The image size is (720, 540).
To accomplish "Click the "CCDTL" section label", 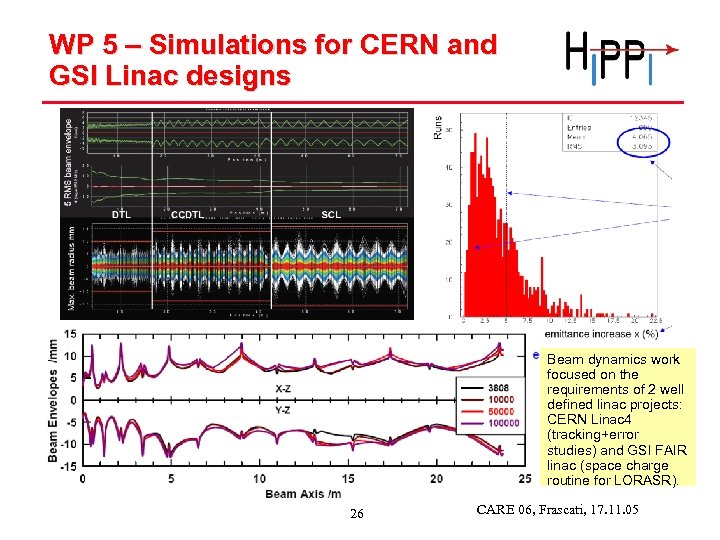I will [187, 215].
